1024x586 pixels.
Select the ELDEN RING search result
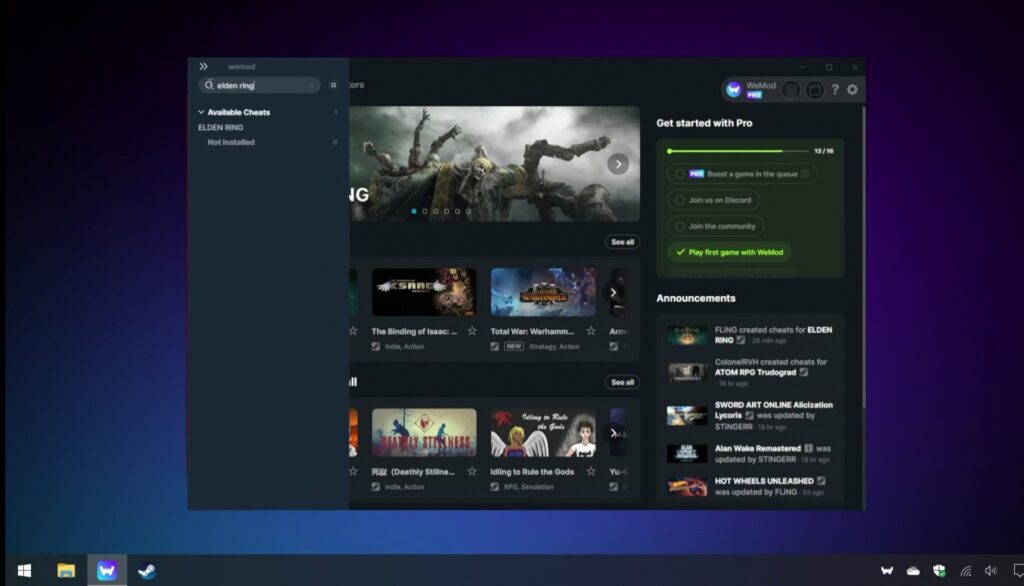(x=221, y=127)
